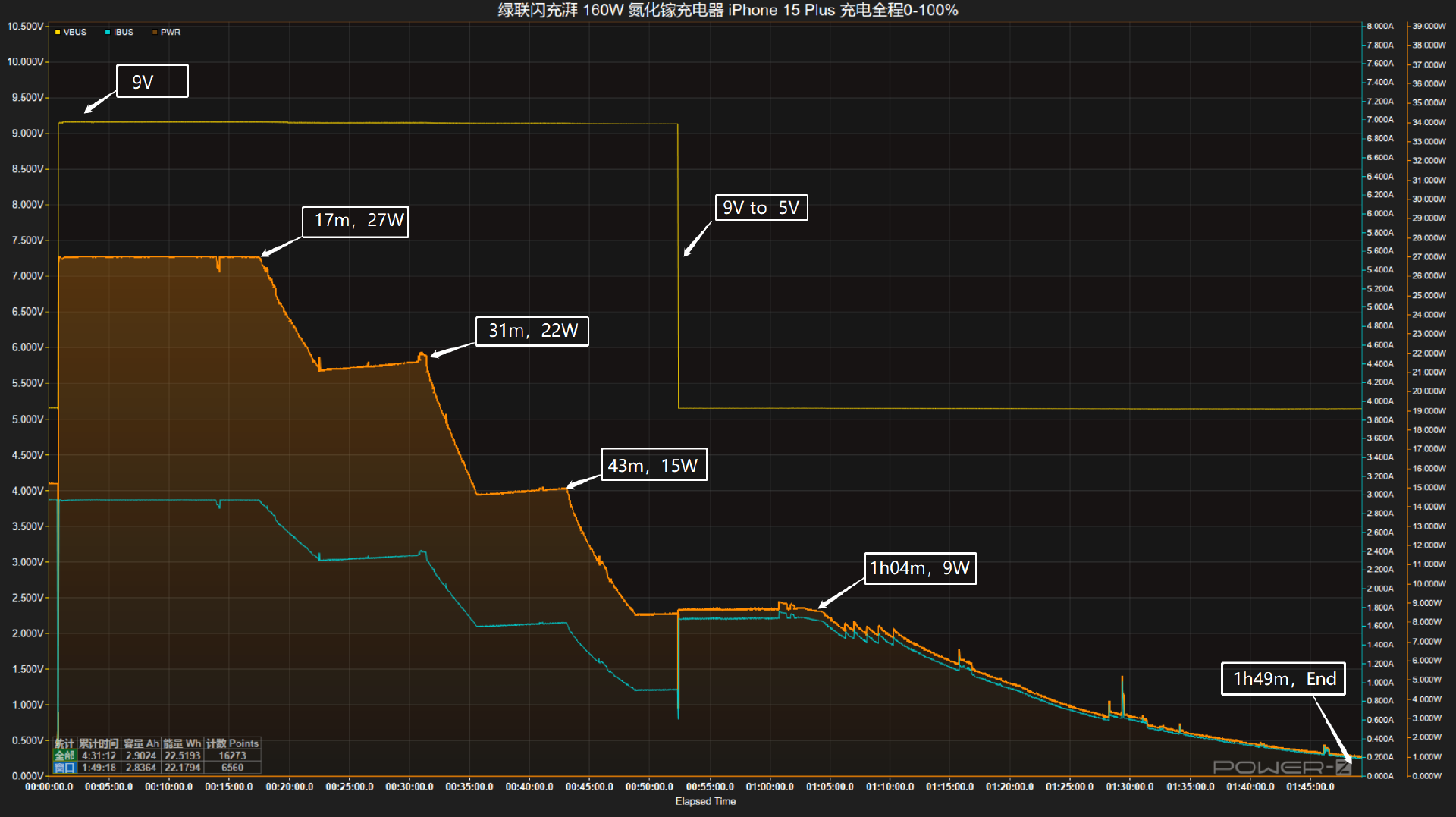Image resolution: width=1456 pixels, height=817 pixels.
Task: Click the cyan IBUS color marker
Action: [108, 33]
